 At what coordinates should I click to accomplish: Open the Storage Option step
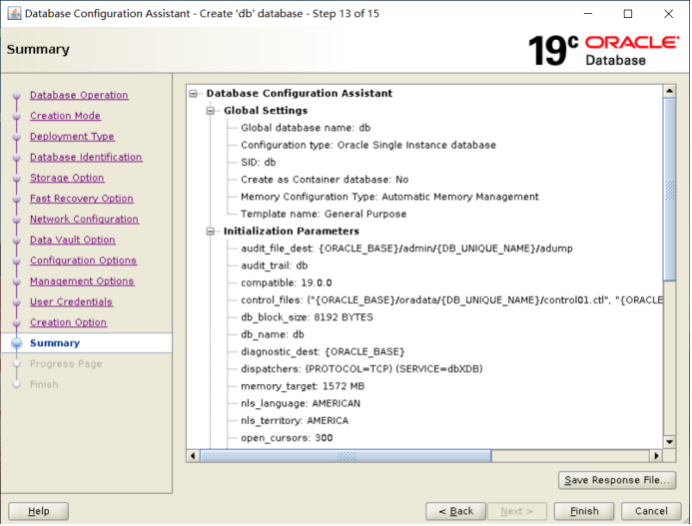click(x=67, y=178)
